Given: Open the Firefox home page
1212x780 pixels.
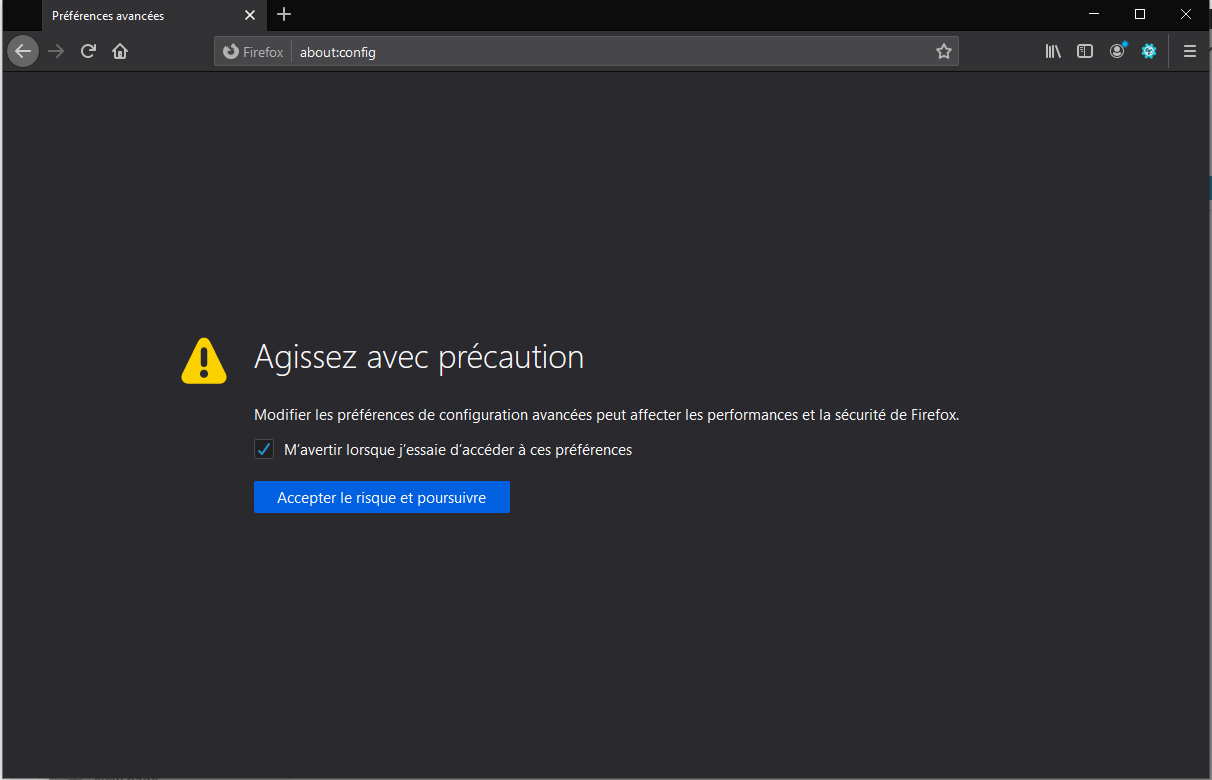Looking at the screenshot, I should (x=120, y=52).
